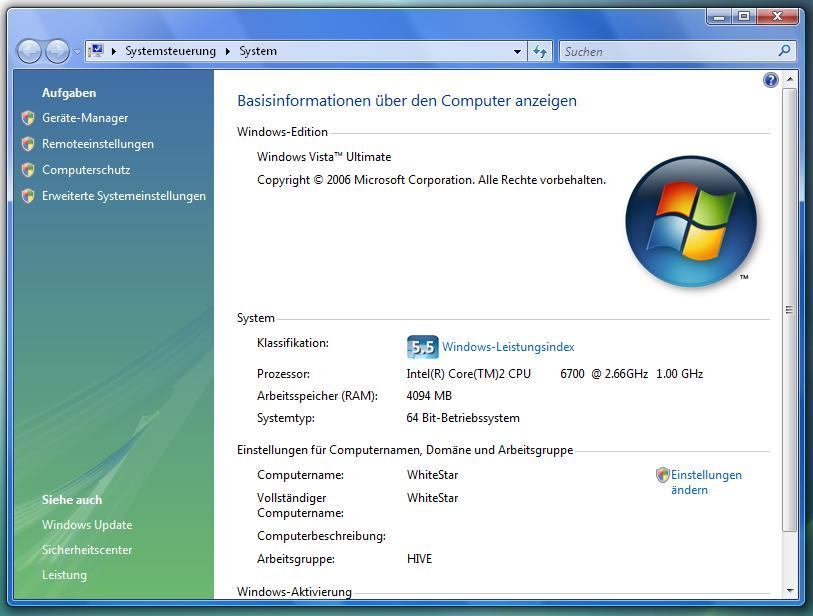Open help with the blue question mark

771,80
